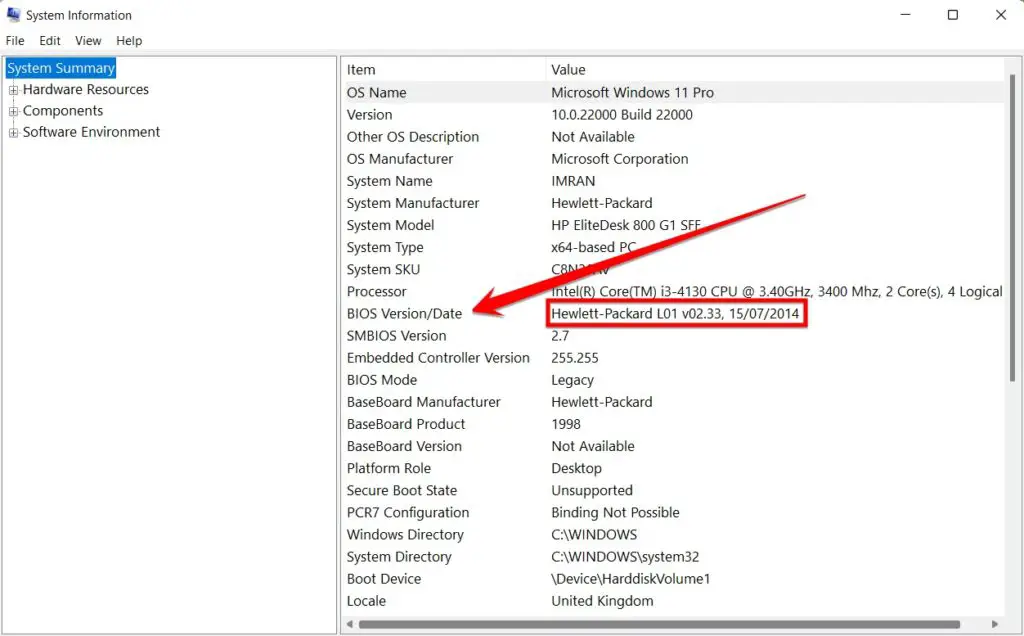Click the Hewlett-Packard L01 v02.33 BIOS value
1024x636 pixels.
pyautogui.click(x=675, y=314)
